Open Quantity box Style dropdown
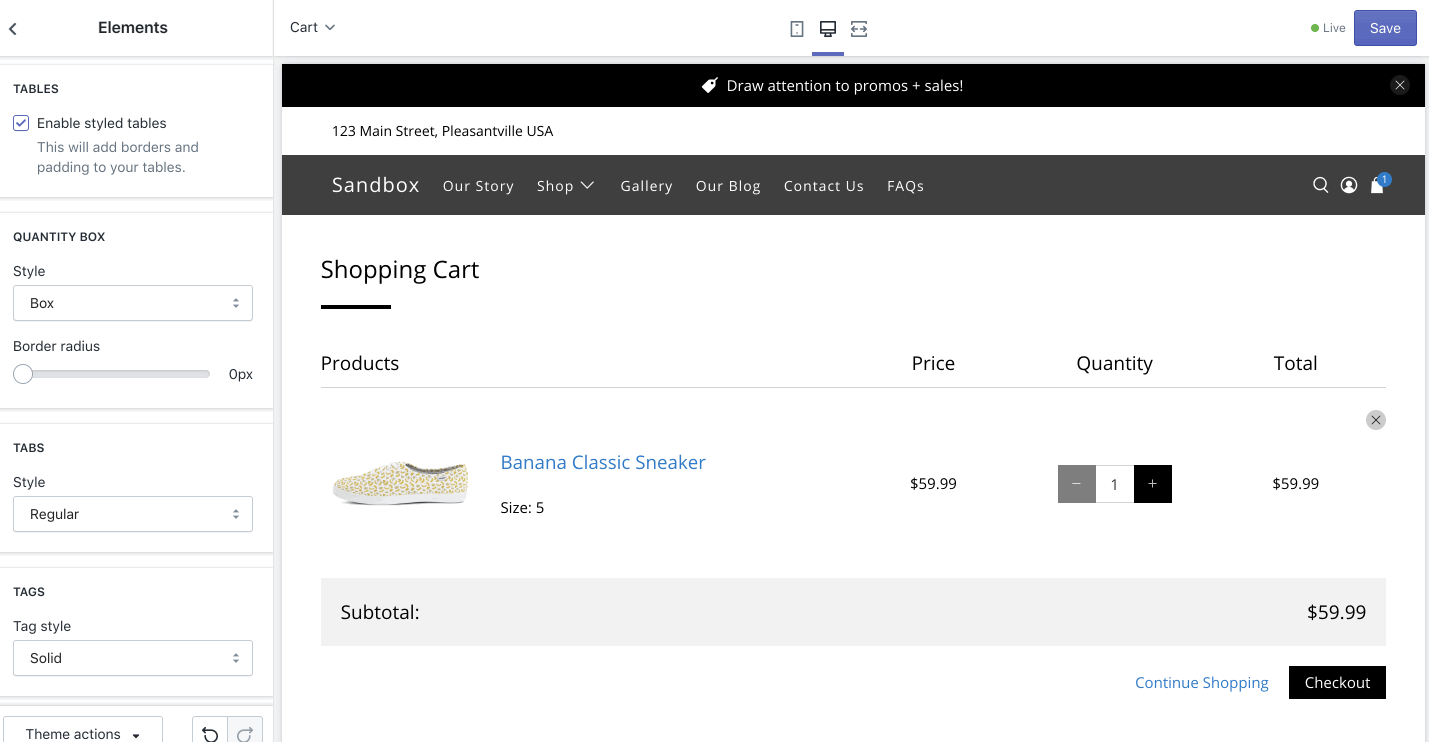Viewport: 1429px width, 742px height. coord(133,303)
